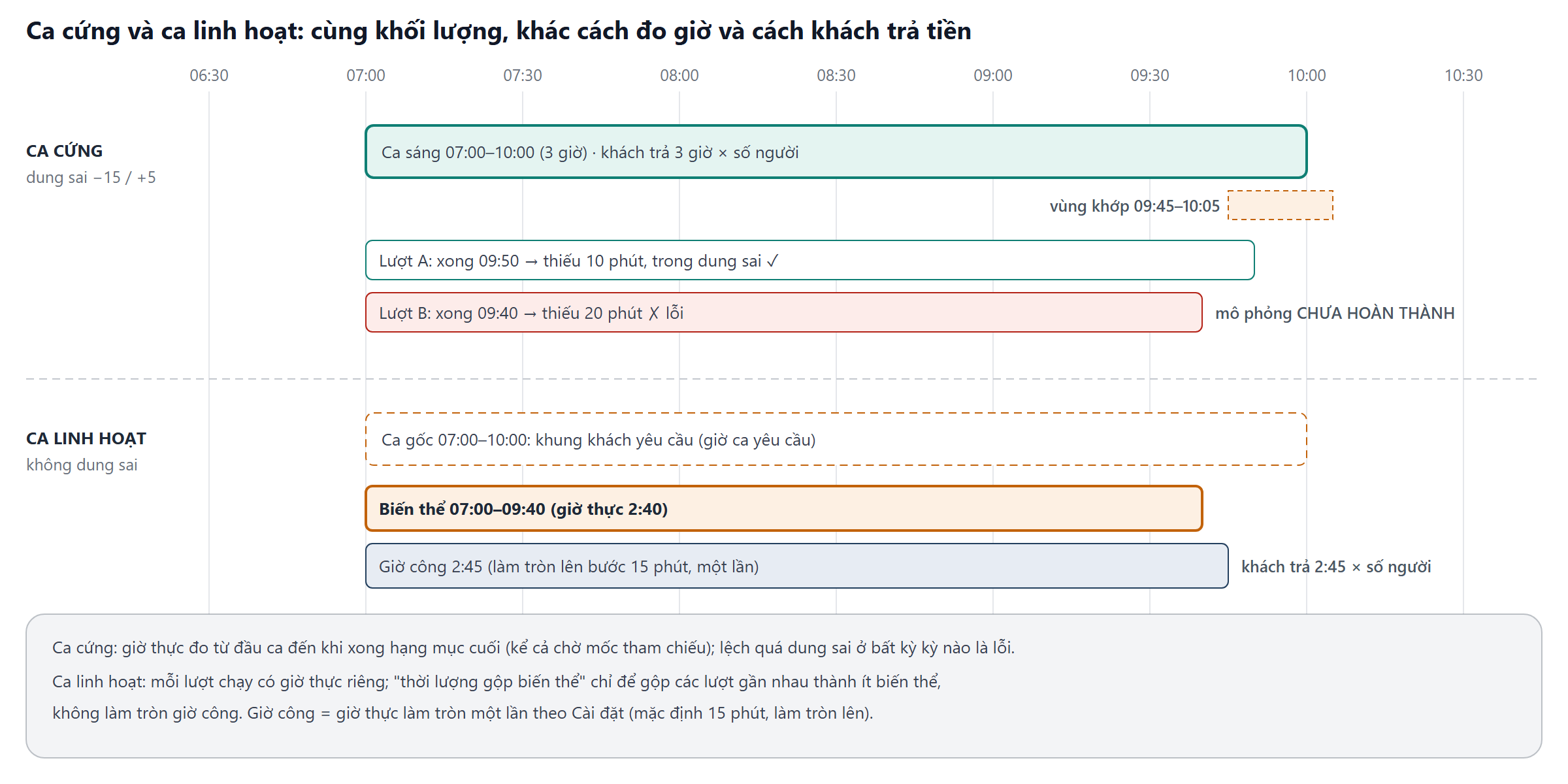The height and width of the screenshot is (784, 1568).
Task: Click the dashed 'vùng khớp' tolerance box
Action: [1281, 205]
